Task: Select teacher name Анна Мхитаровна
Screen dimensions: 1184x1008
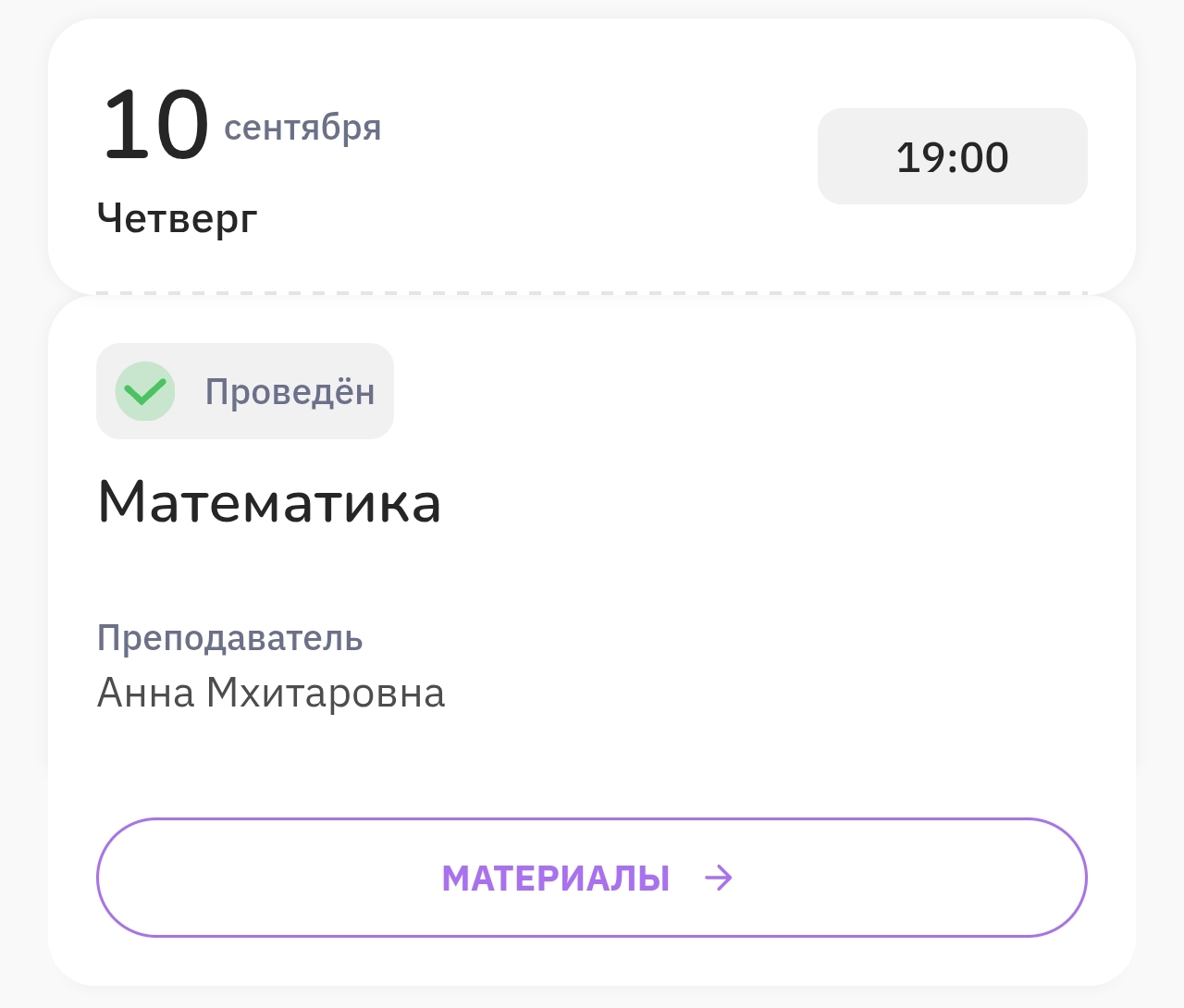Action: click(271, 693)
